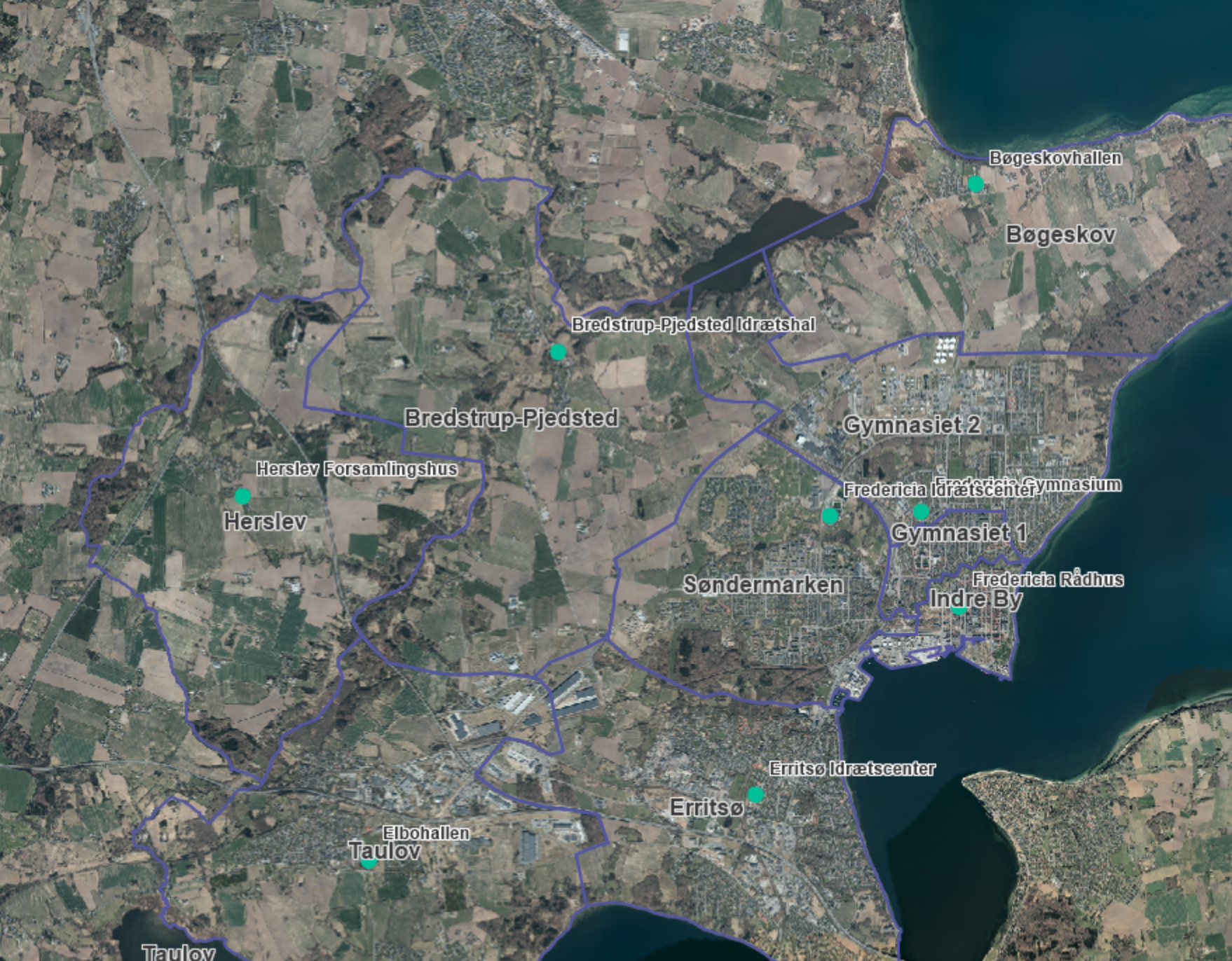Select the Søndermarken district label
The image size is (1232, 961).
point(763,585)
